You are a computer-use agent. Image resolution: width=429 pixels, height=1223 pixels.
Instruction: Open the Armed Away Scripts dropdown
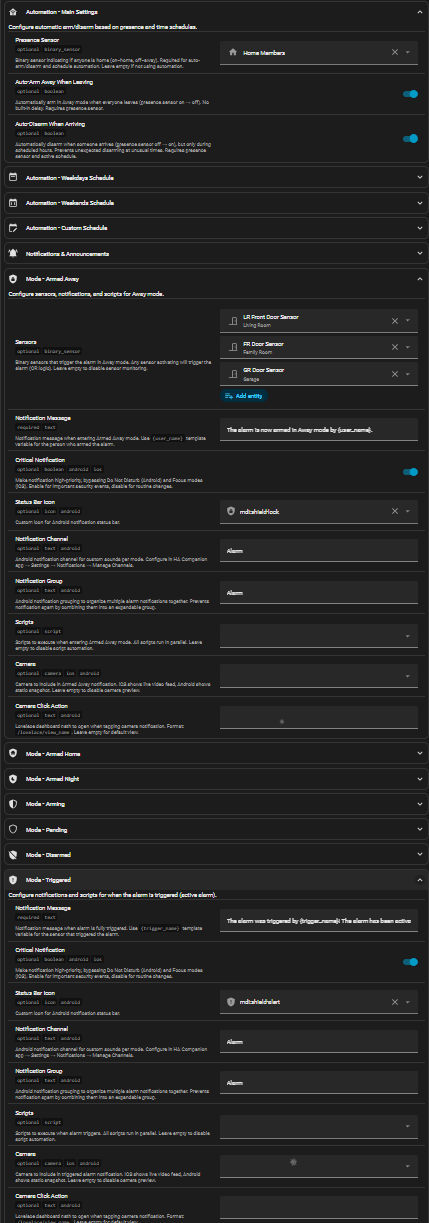[x=319, y=635]
